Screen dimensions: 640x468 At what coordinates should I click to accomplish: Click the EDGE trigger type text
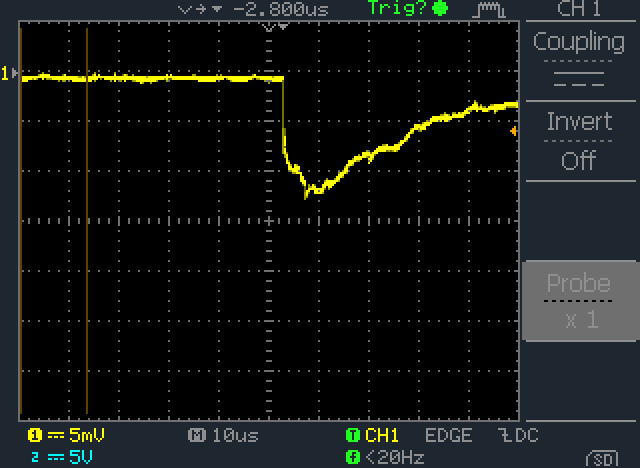[x=449, y=435]
